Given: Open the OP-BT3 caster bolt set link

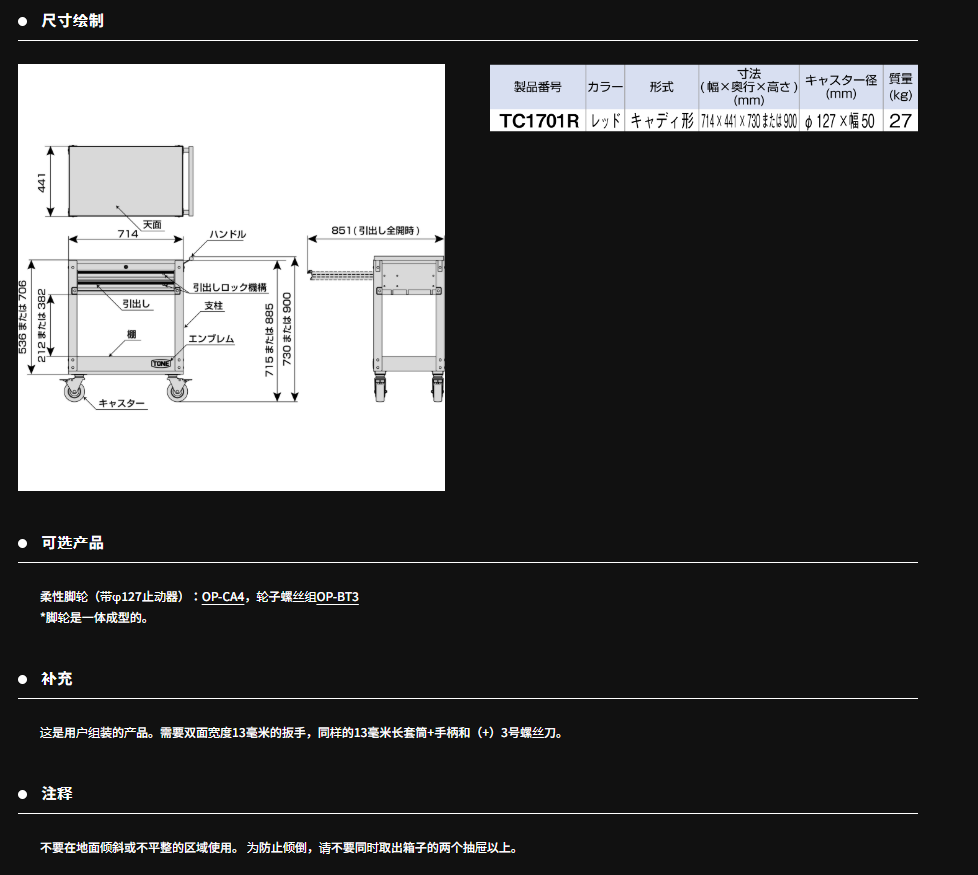Looking at the screenshot, I should pyautogui.click(x=337, y=597).
